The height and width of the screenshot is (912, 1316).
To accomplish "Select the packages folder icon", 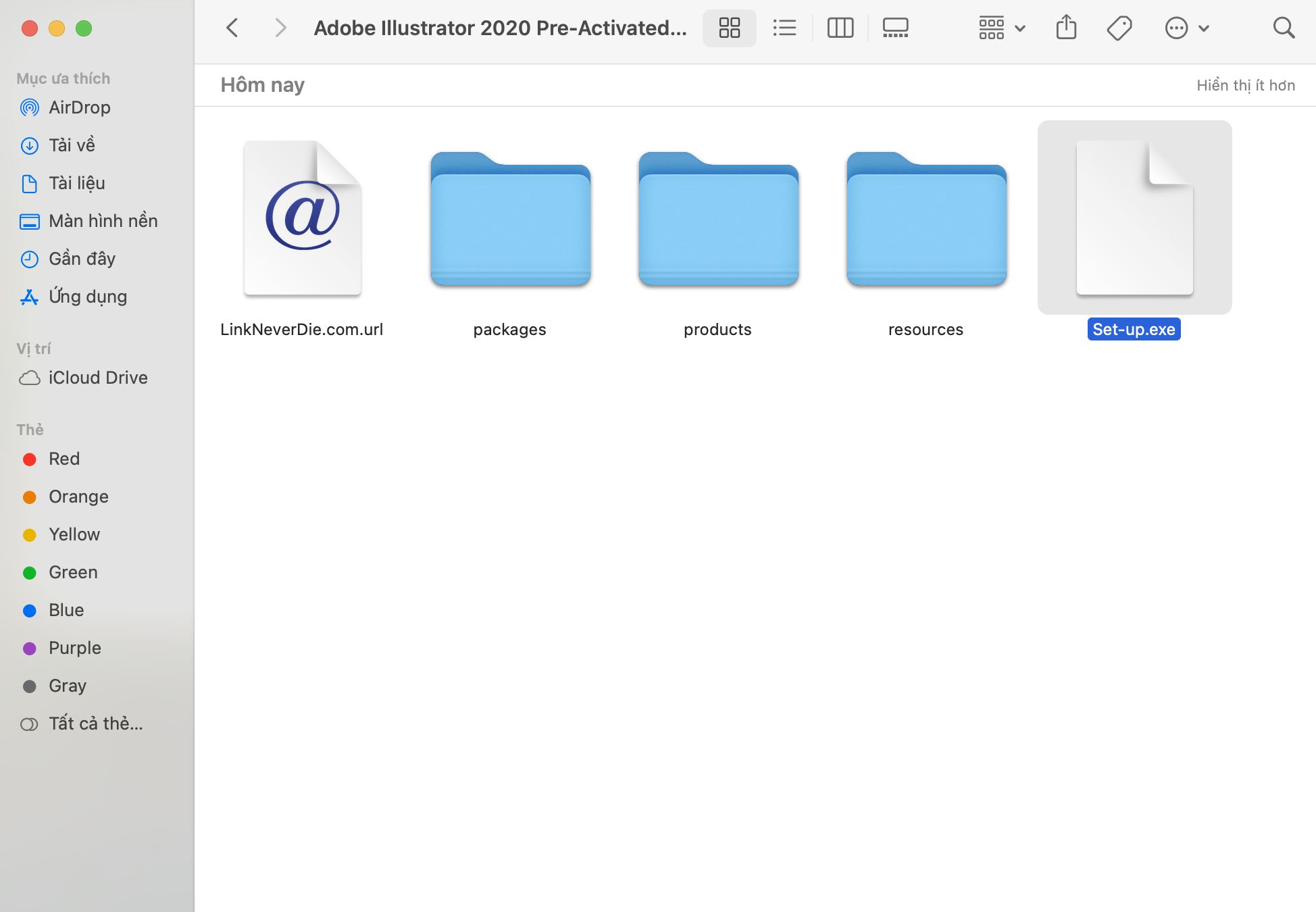I will (511, 218).
